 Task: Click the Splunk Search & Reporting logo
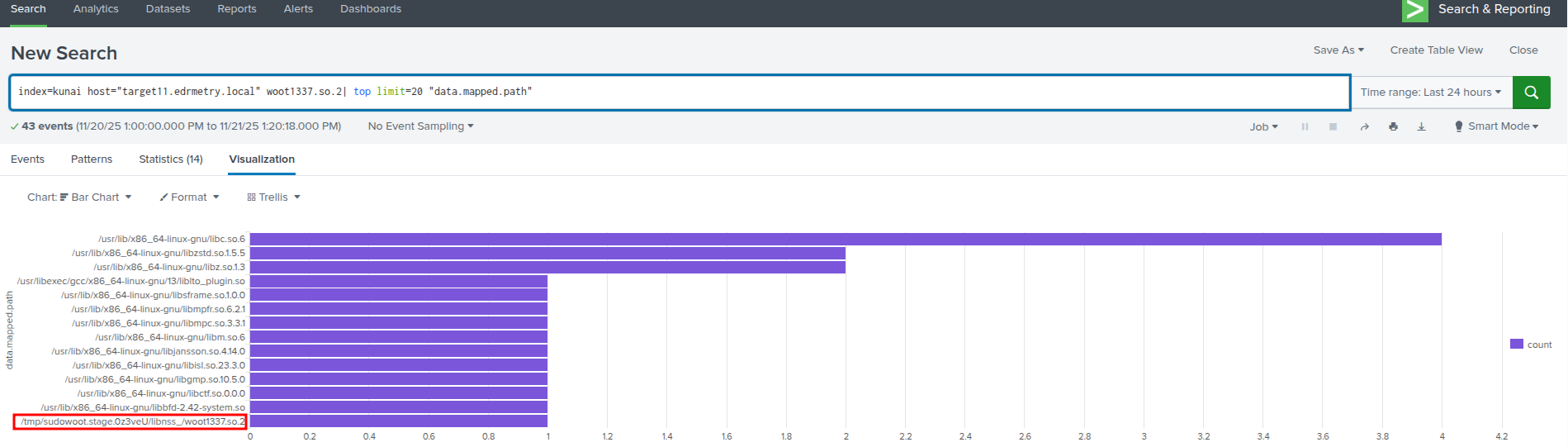tap(1414, 10)
